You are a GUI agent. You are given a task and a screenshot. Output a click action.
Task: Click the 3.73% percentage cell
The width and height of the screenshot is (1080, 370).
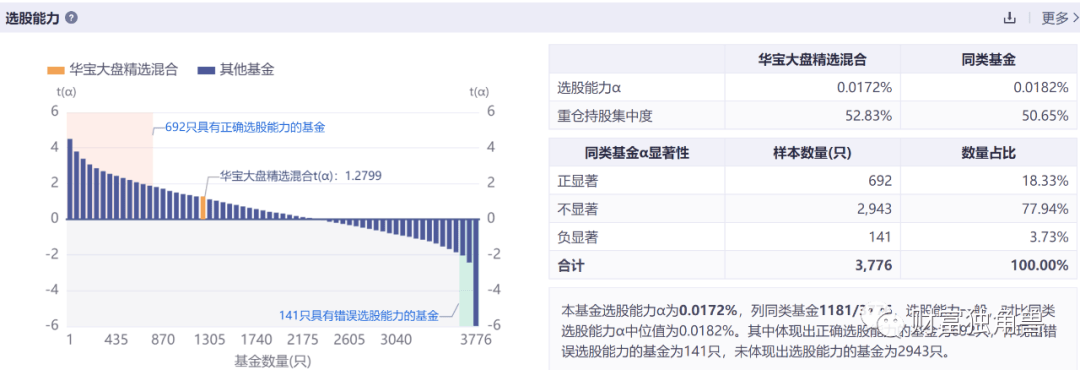pyautogui.click(x=1050, y=237)
